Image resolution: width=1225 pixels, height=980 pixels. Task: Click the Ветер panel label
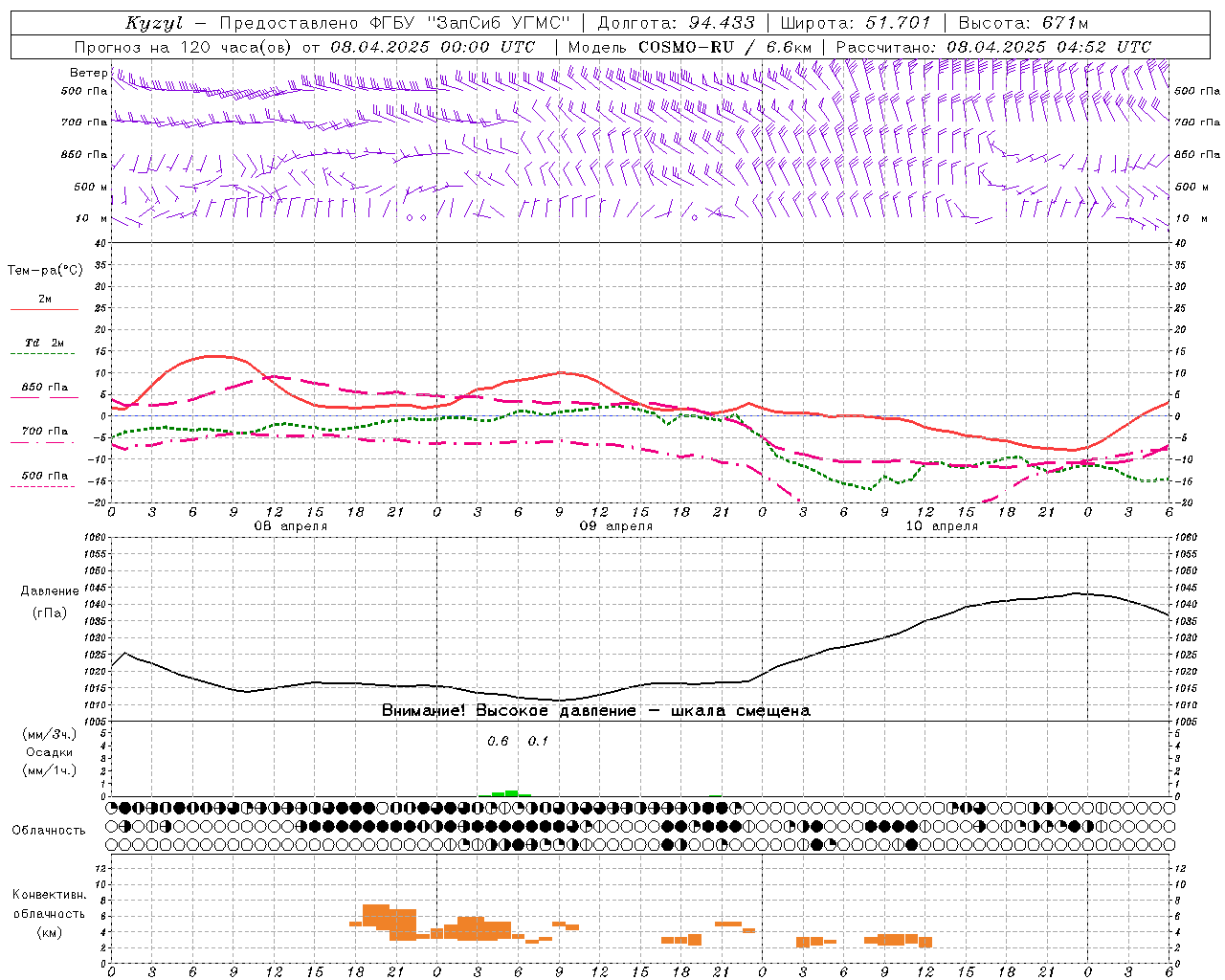(88, 73)
